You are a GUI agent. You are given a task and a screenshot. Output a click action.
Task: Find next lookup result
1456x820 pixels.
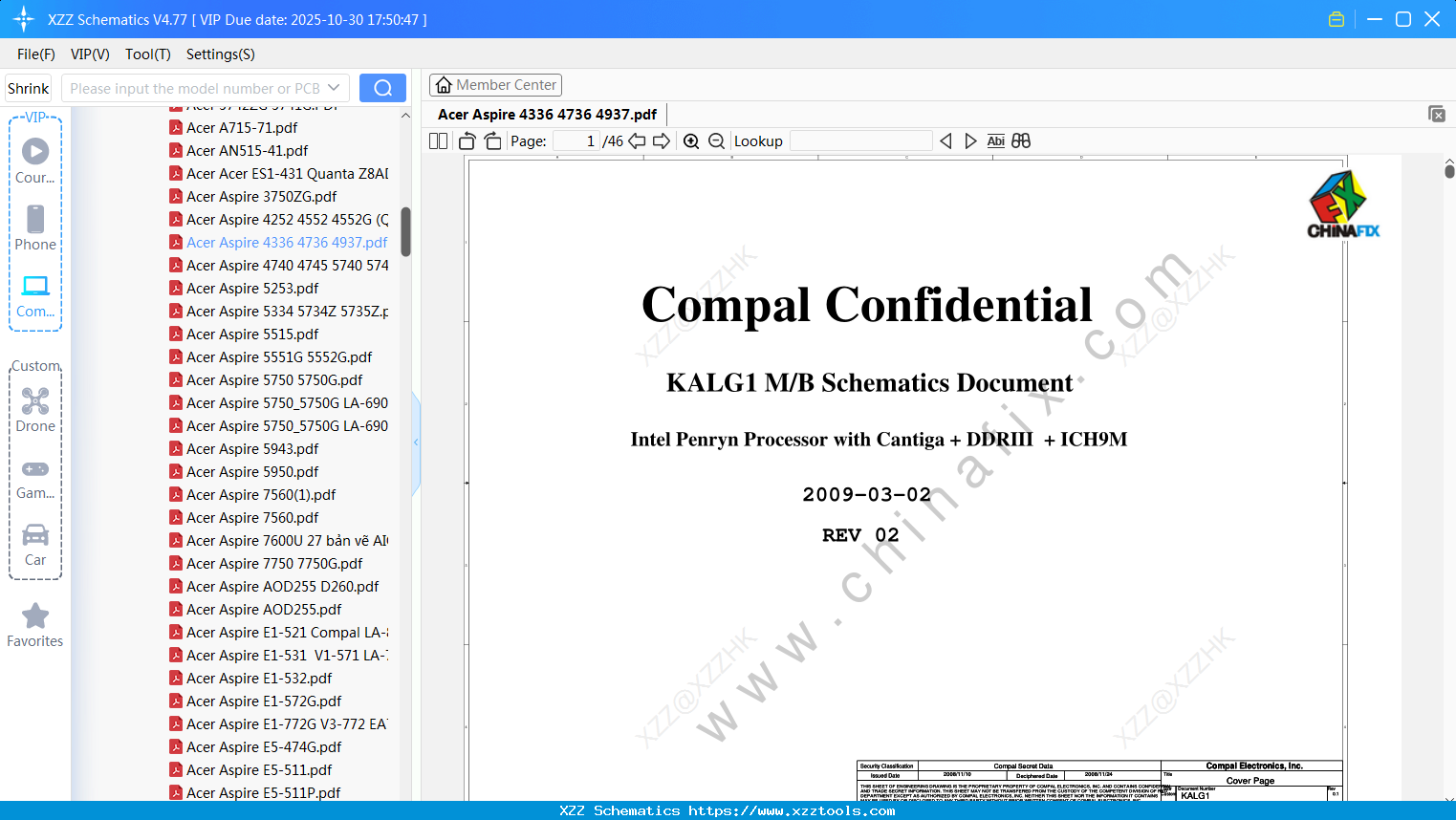pos(970,141)
